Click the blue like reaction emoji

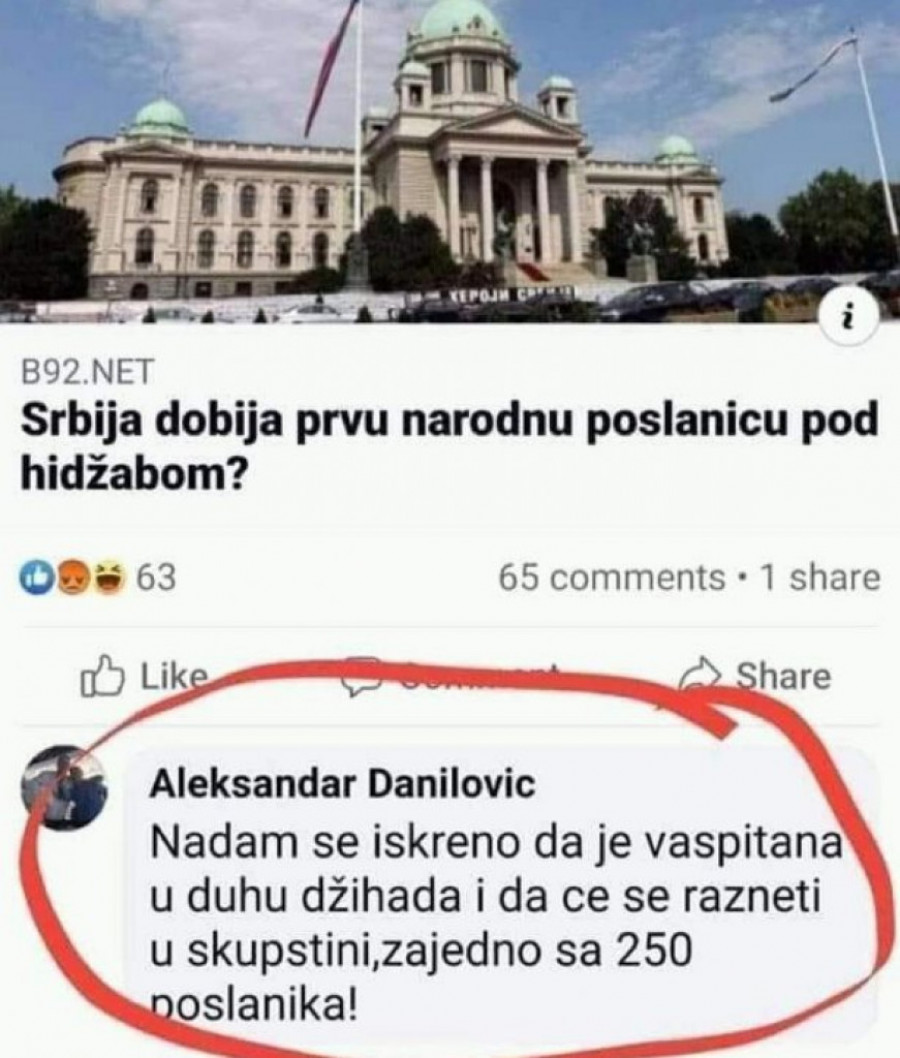point(37,578)
